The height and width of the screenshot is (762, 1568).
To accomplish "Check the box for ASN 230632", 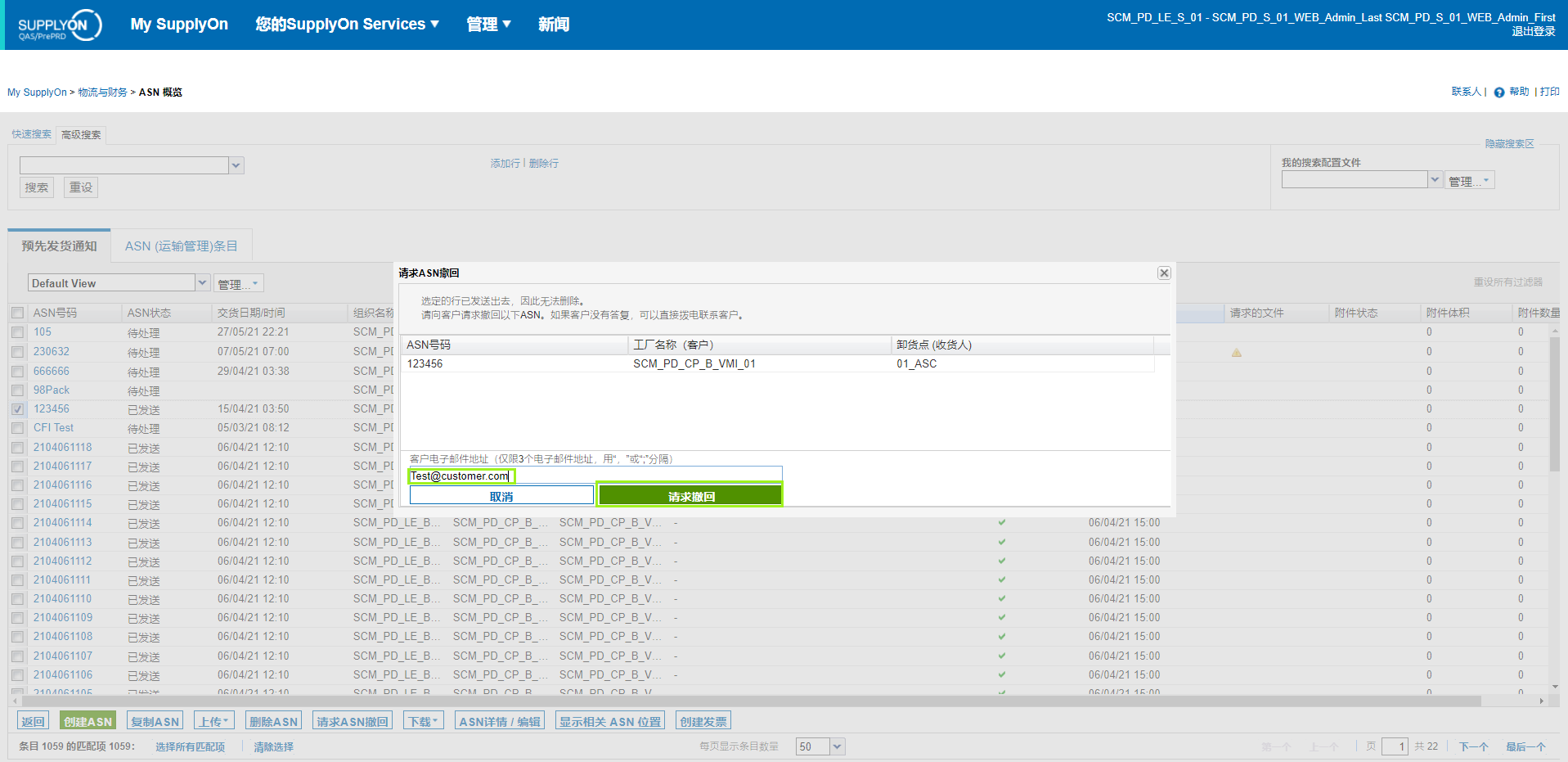I will click(17, 352).
